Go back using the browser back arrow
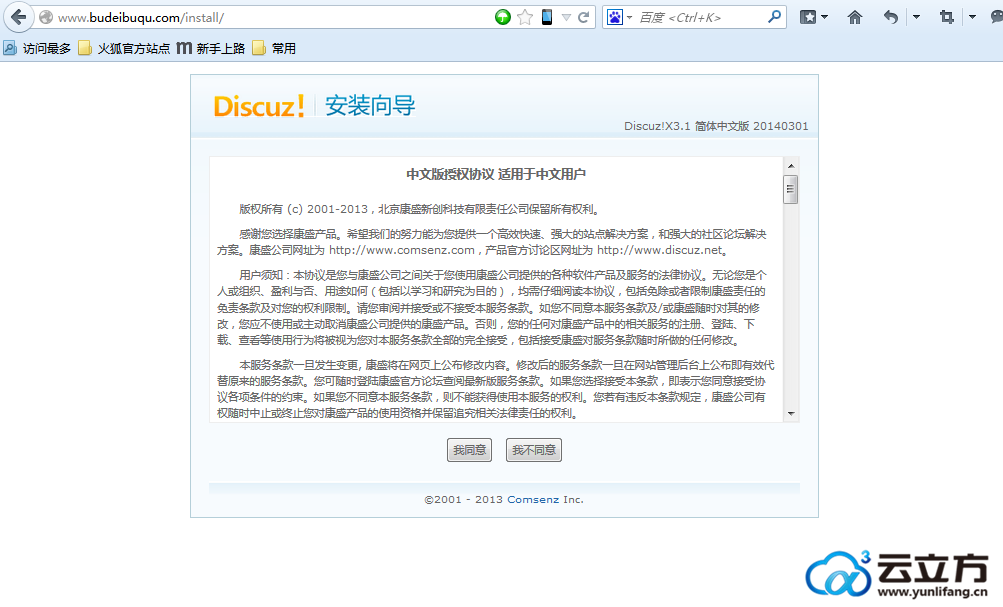Screen dimensions: 1003x607 point(19,17)
